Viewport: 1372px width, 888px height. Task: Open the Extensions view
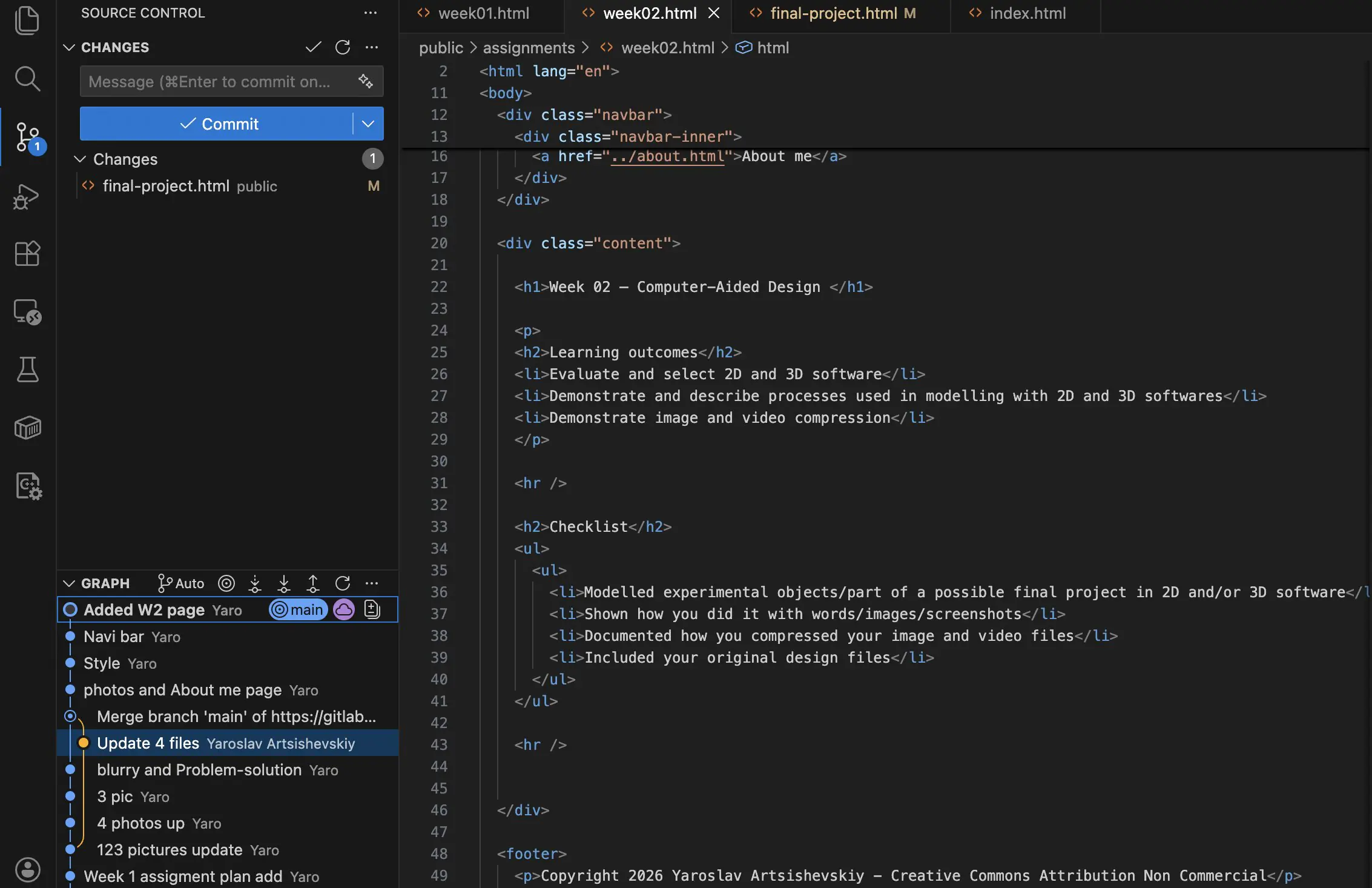click(x=27, y=253)
